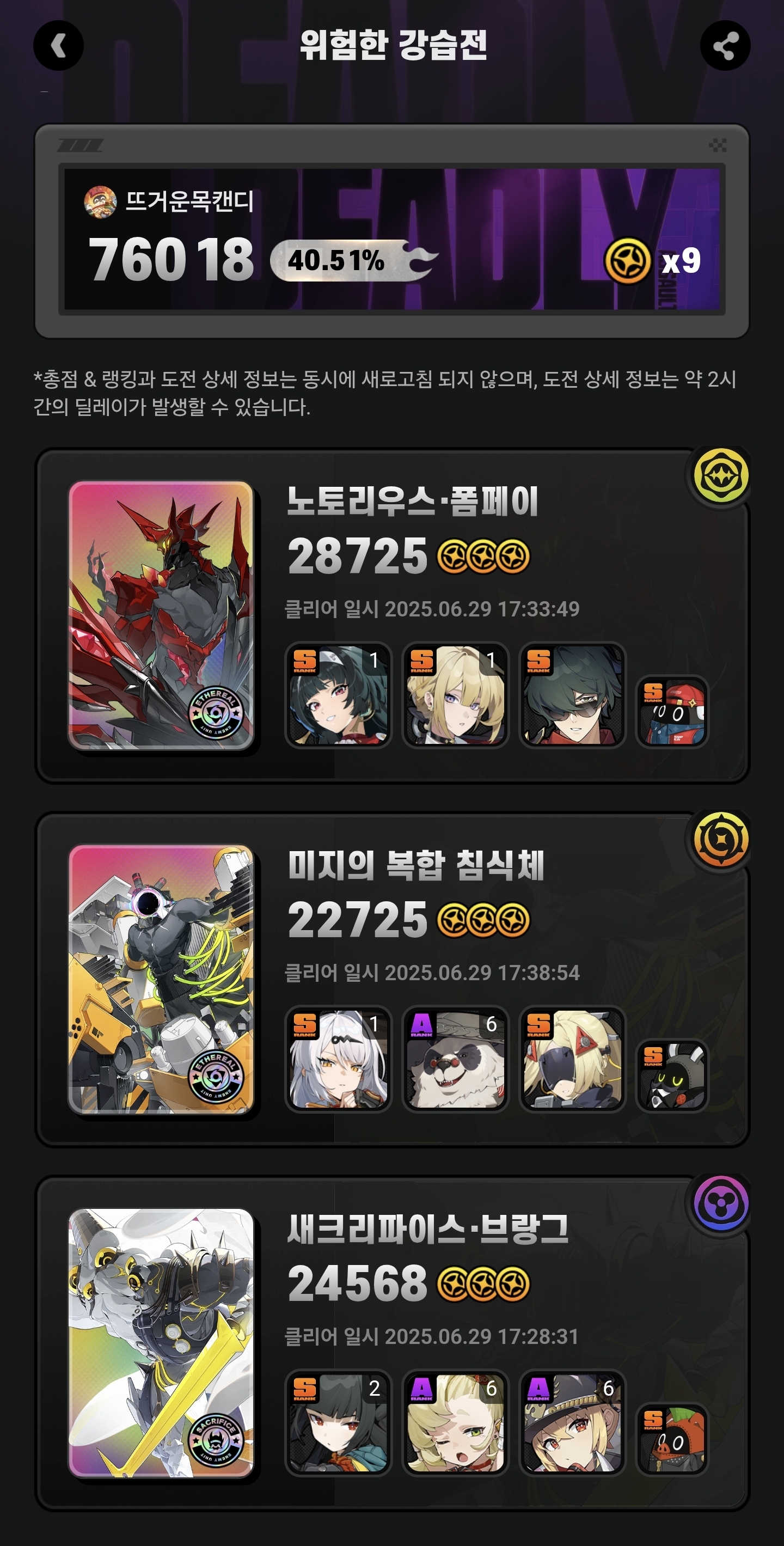The width and height of the screenshot is (784, 1546).
Task: Open the share icon at top right
Action: [725, 46]
